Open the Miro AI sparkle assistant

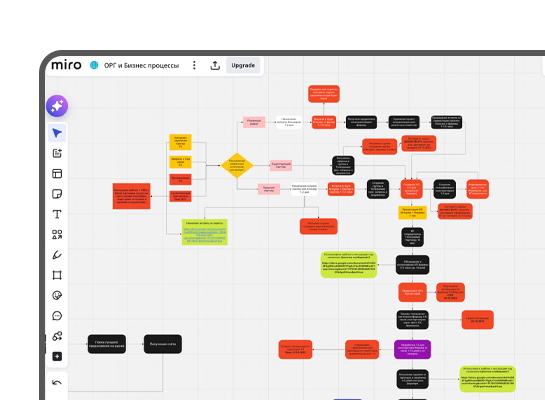pyautogui.click(x=57, y=106)
